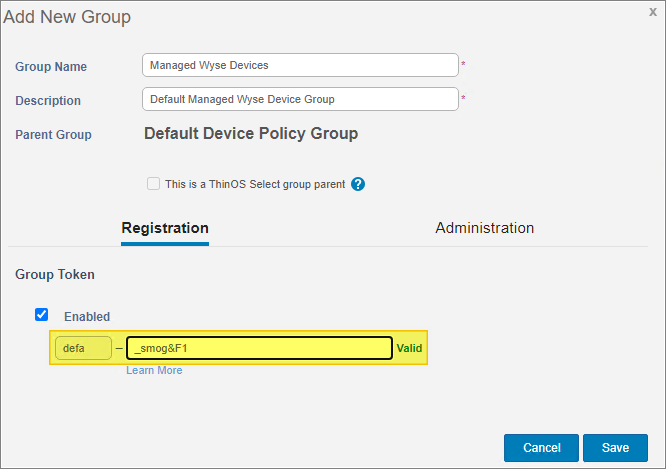
Task: Close the Add New Group dialog
Action: click(653, 11)
